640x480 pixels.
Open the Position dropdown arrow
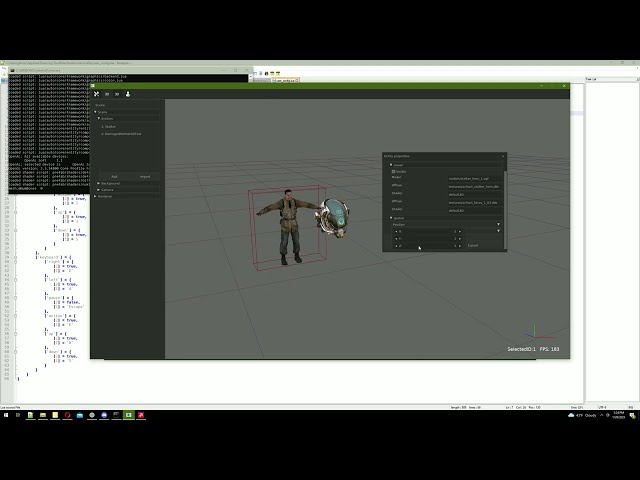pos(498,224)
